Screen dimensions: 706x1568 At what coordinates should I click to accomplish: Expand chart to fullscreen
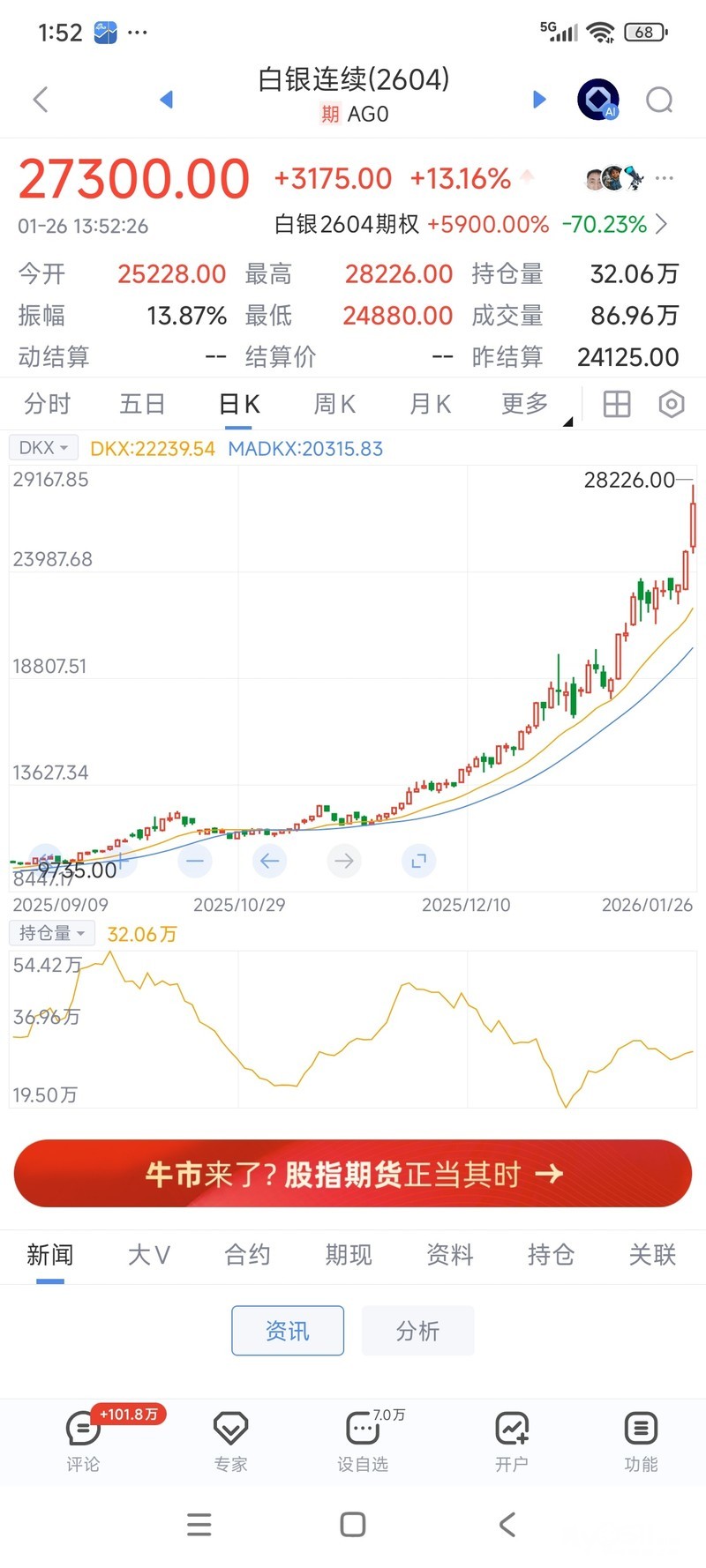click(x=418, y=860)
